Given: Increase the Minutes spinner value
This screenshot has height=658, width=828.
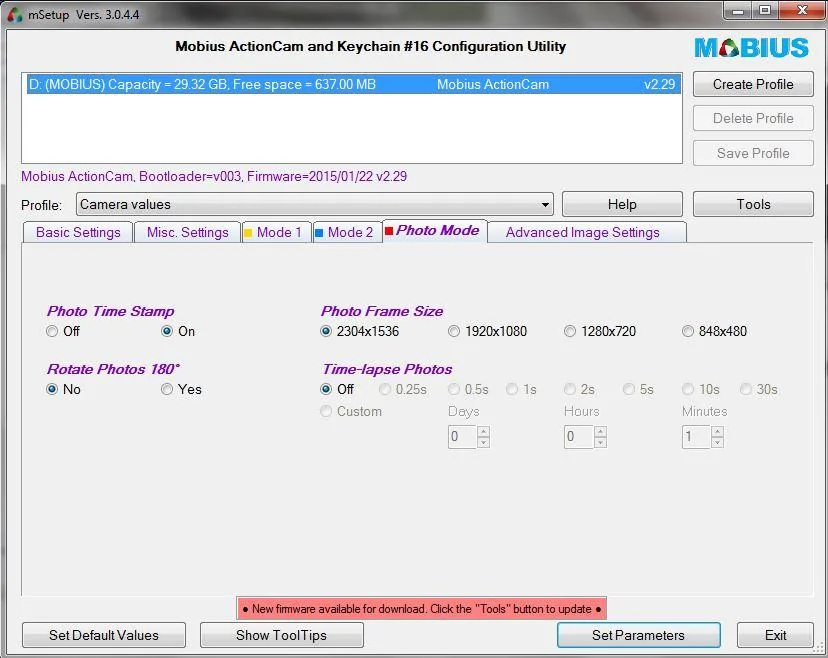Looking at the screenshot, I should tap(717, 431).
